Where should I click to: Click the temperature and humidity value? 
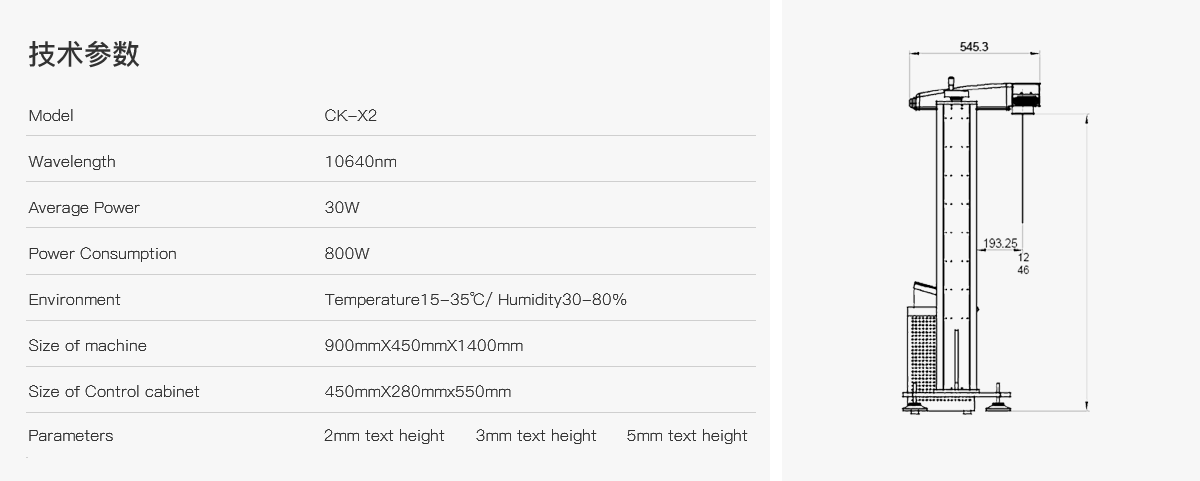[475, 300]
